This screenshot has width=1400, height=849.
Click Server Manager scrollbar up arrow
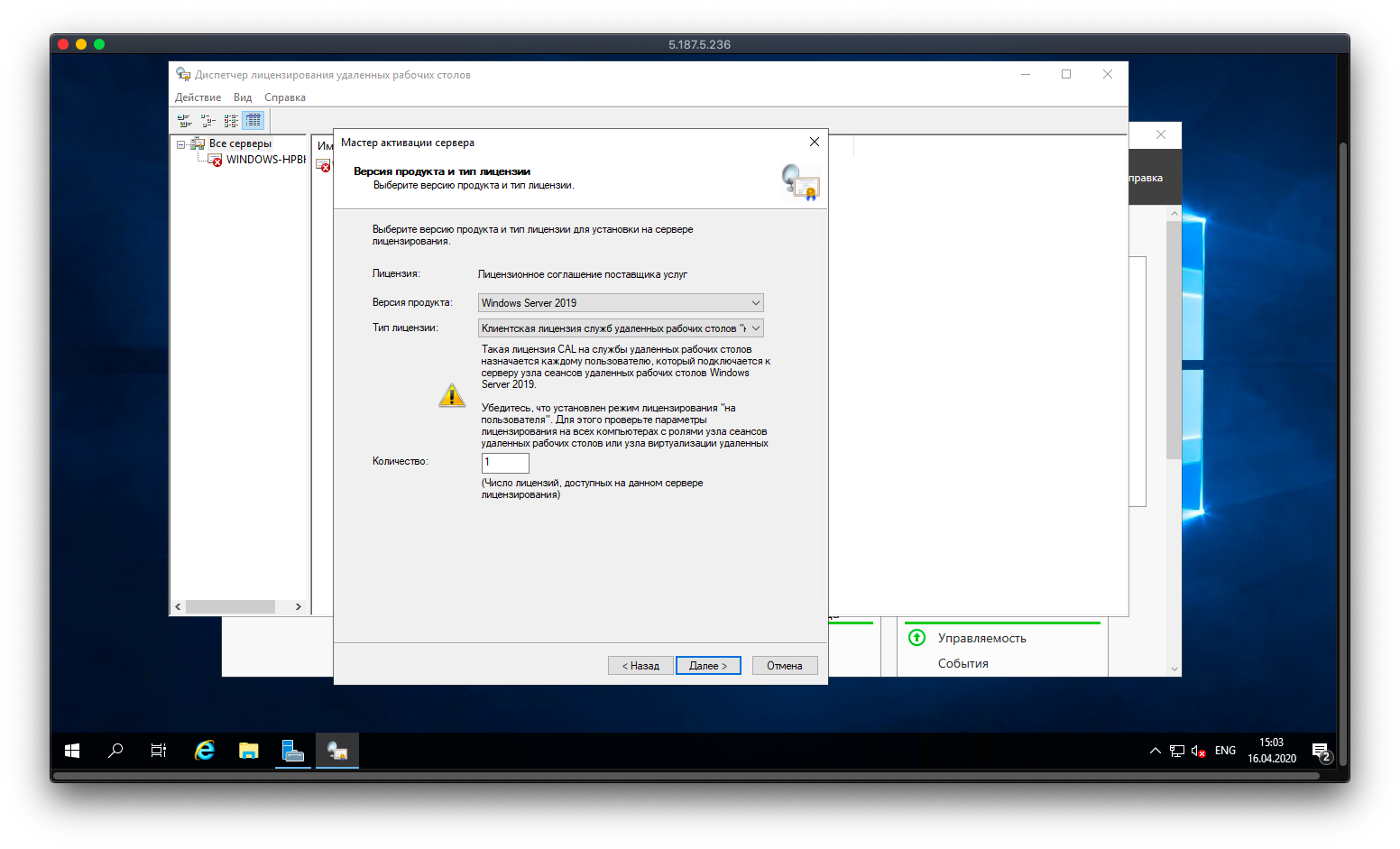(1174, 213)
